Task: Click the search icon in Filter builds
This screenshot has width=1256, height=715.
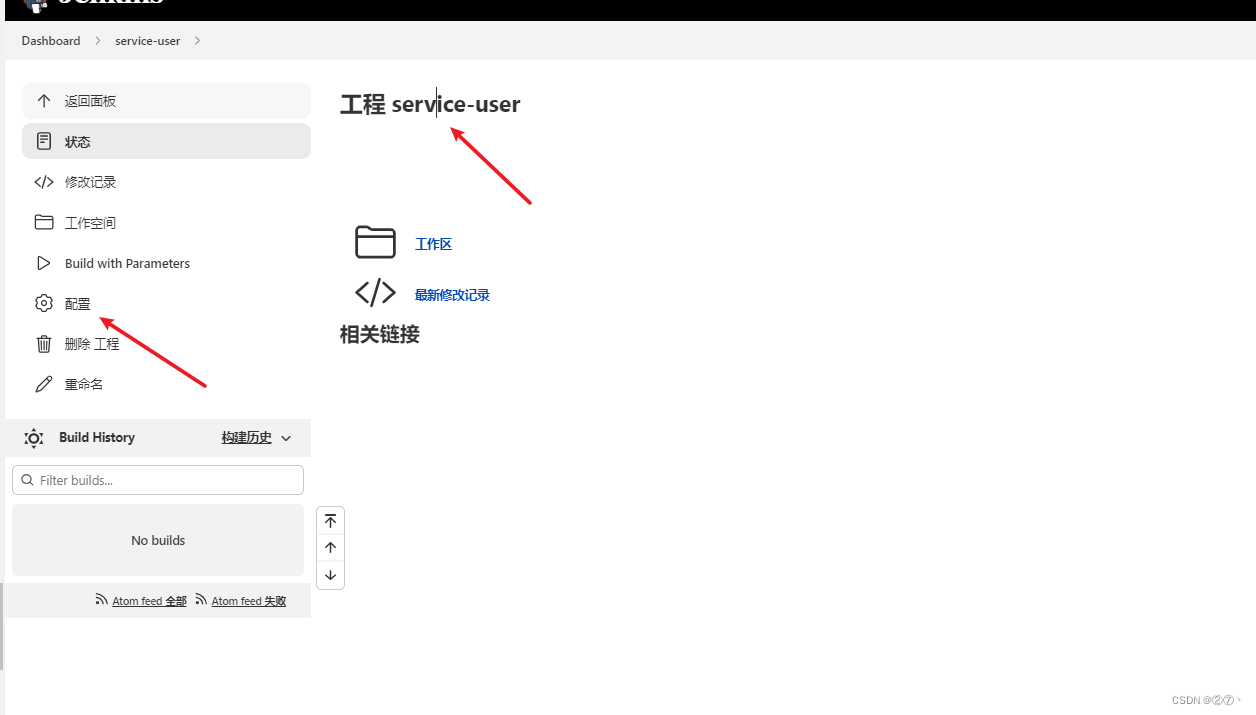Action: [27, 480]
